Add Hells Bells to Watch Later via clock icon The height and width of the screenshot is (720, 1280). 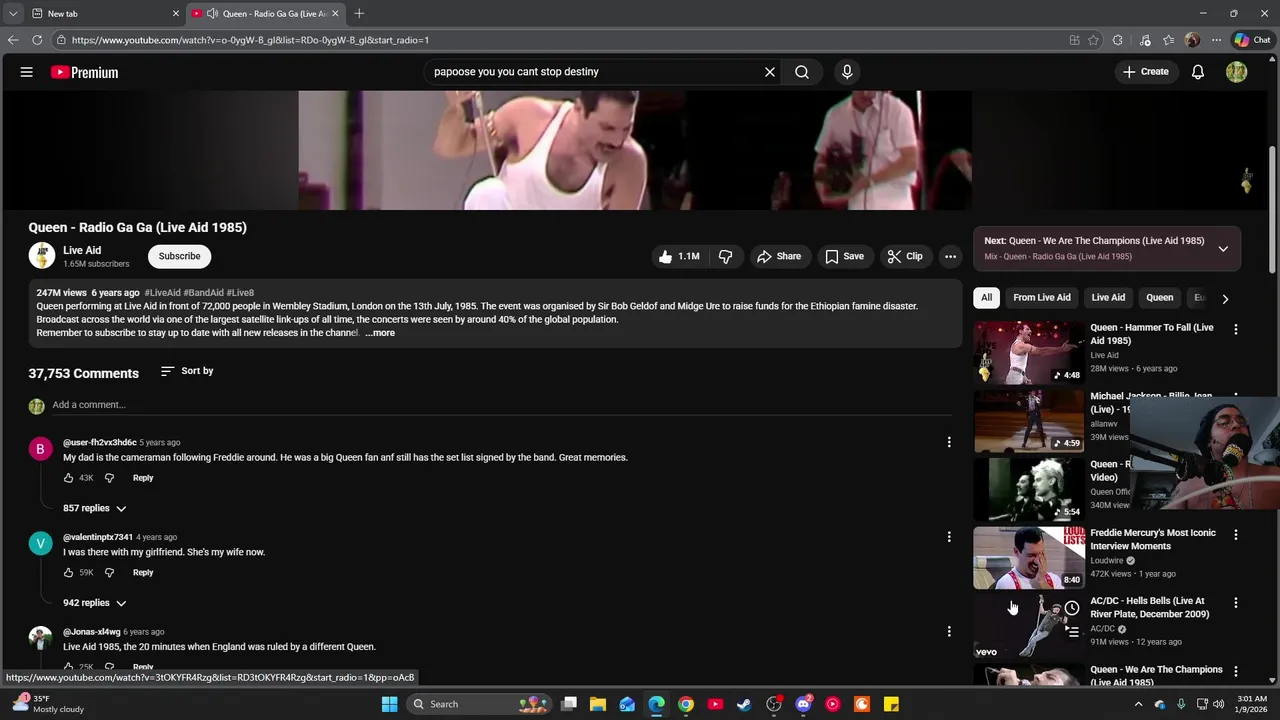tap(1072, 608)
